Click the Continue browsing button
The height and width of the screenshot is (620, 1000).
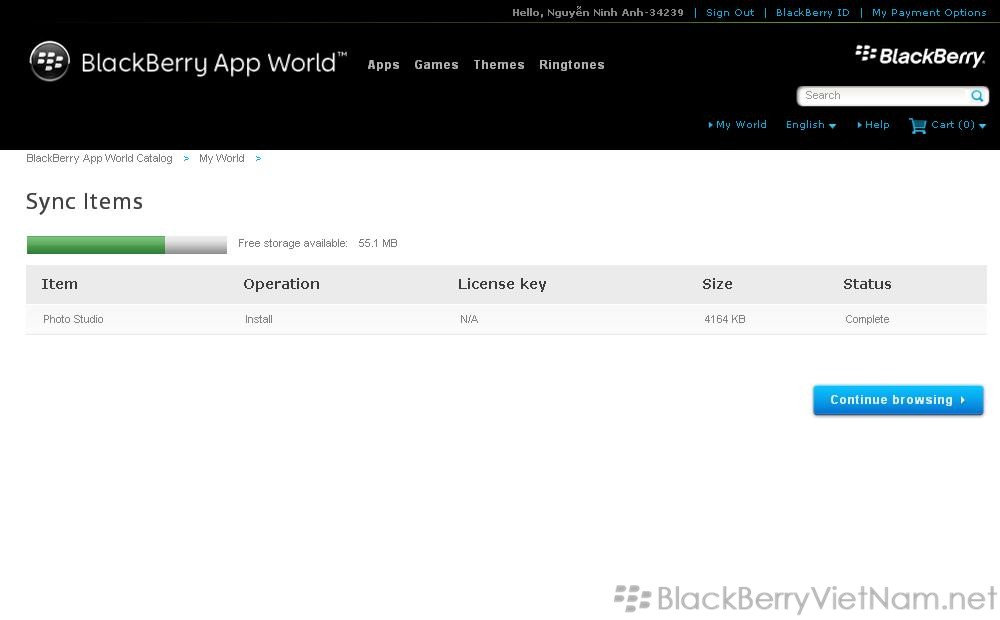pyautogui.click(x=898, y=400)
